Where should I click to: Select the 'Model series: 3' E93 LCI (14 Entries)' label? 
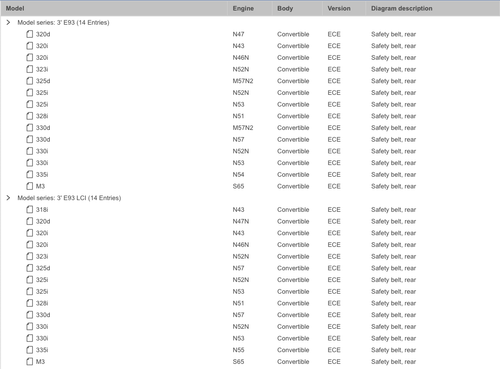pyautogui.click(x=69, y=198)
